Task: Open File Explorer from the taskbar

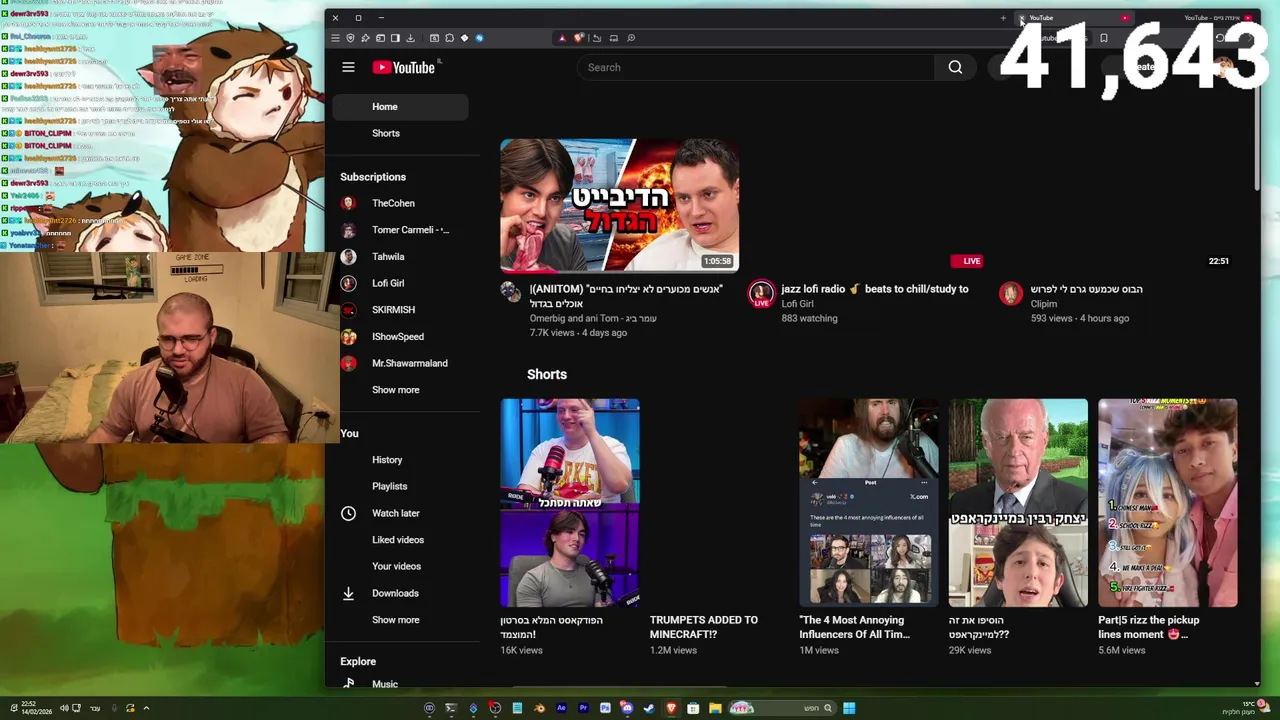Action: click(x=715, y=708)
